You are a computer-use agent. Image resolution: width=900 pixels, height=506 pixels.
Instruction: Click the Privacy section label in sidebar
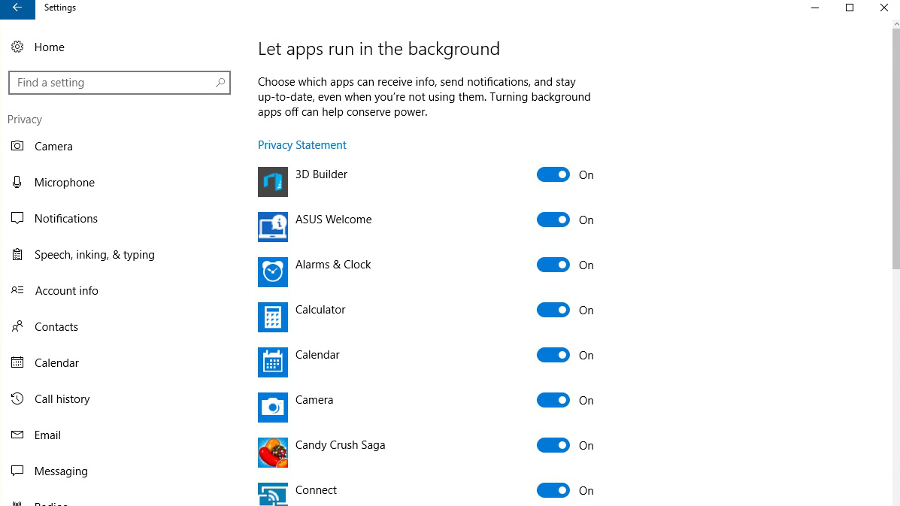point(25,119)
